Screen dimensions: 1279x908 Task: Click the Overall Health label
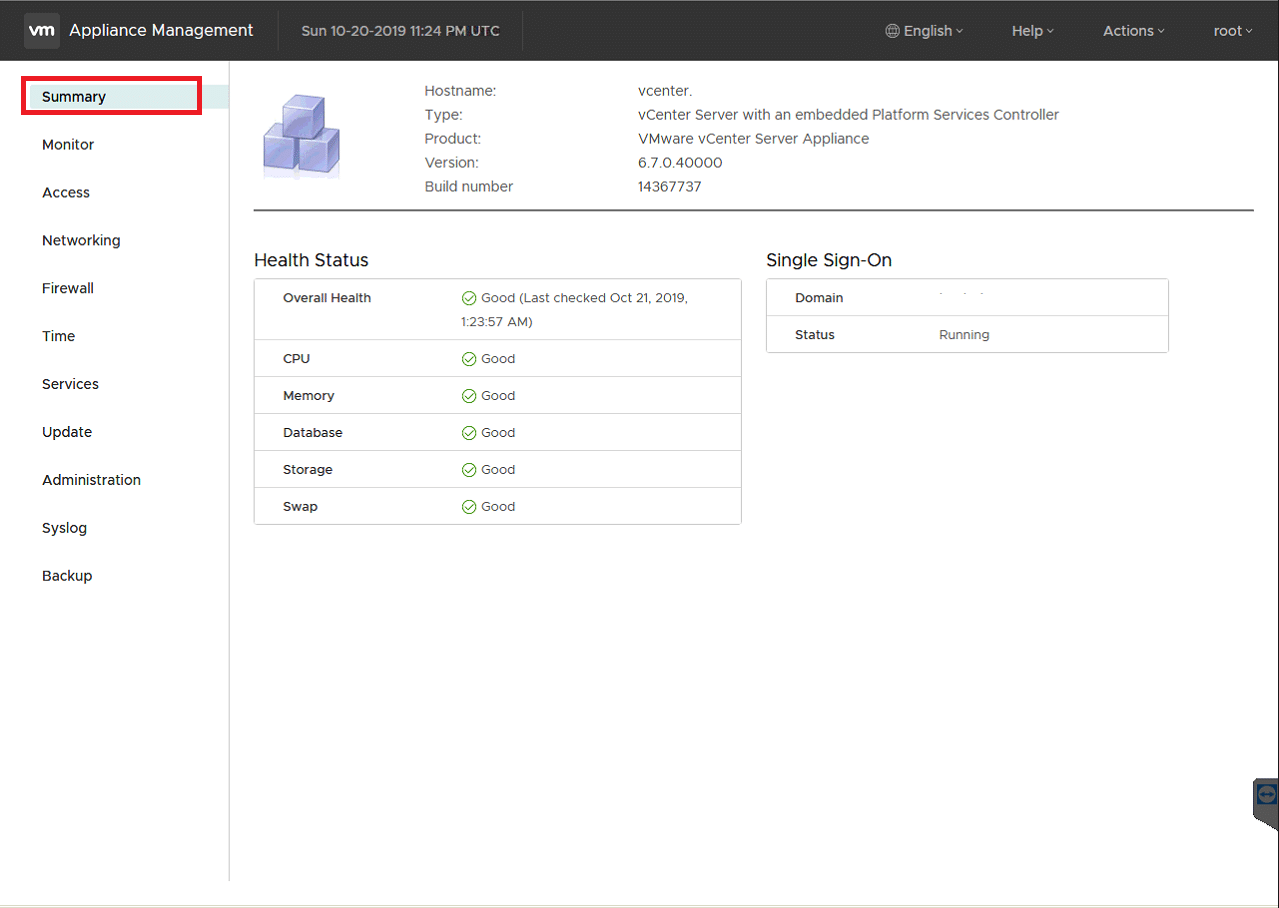pos(327,298)
